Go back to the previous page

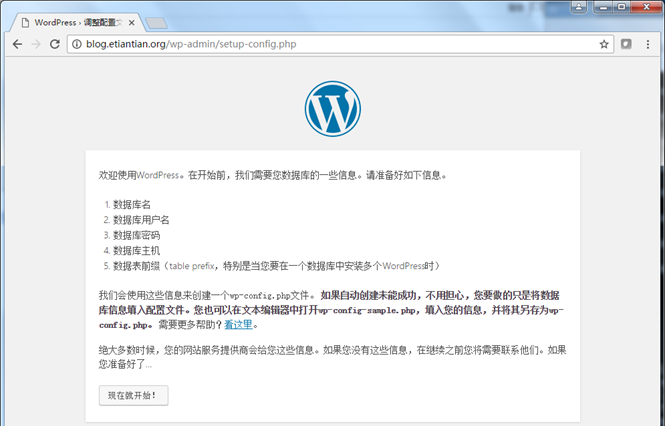[17, 44]
